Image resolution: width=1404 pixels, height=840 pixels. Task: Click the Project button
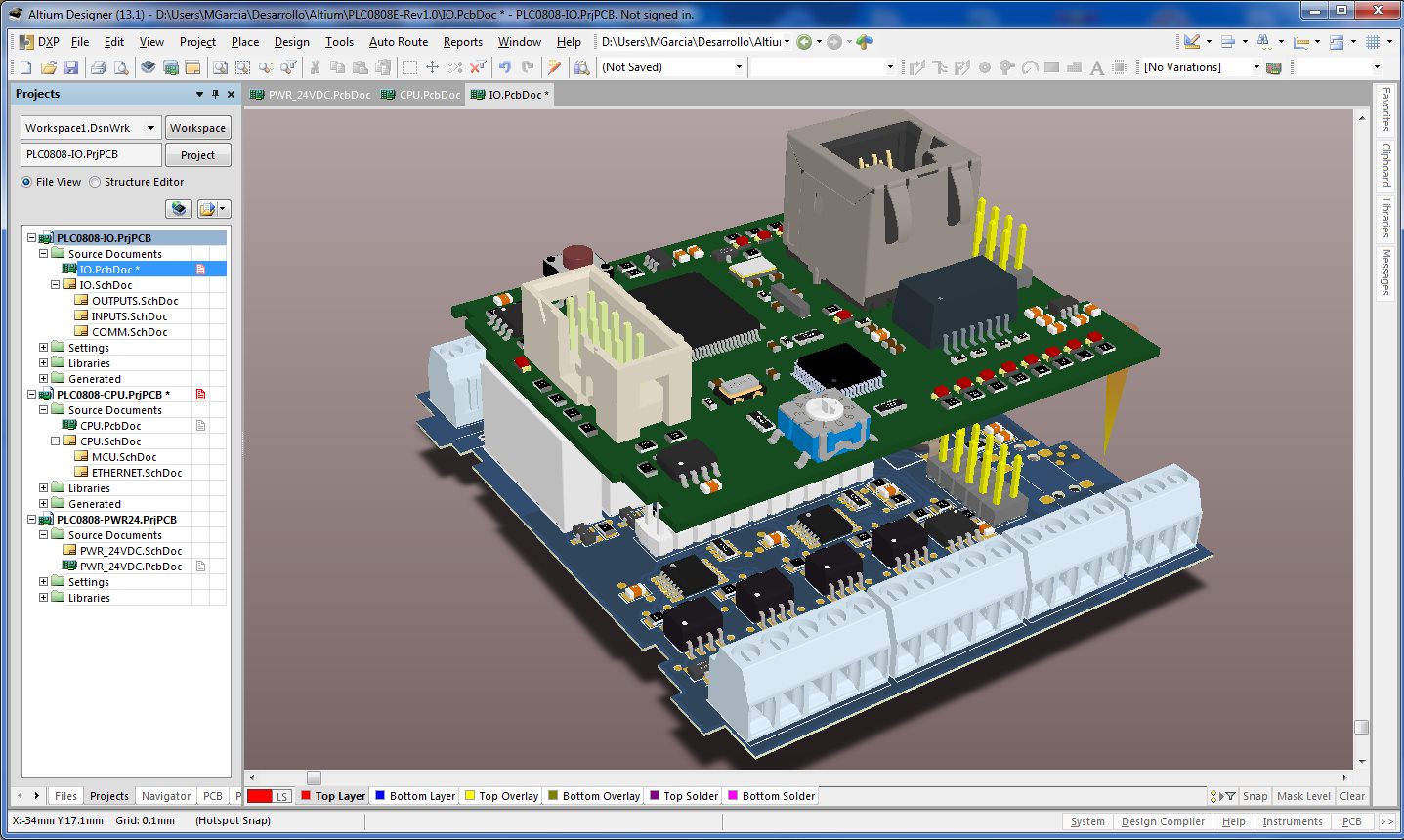tap(197, 155)
